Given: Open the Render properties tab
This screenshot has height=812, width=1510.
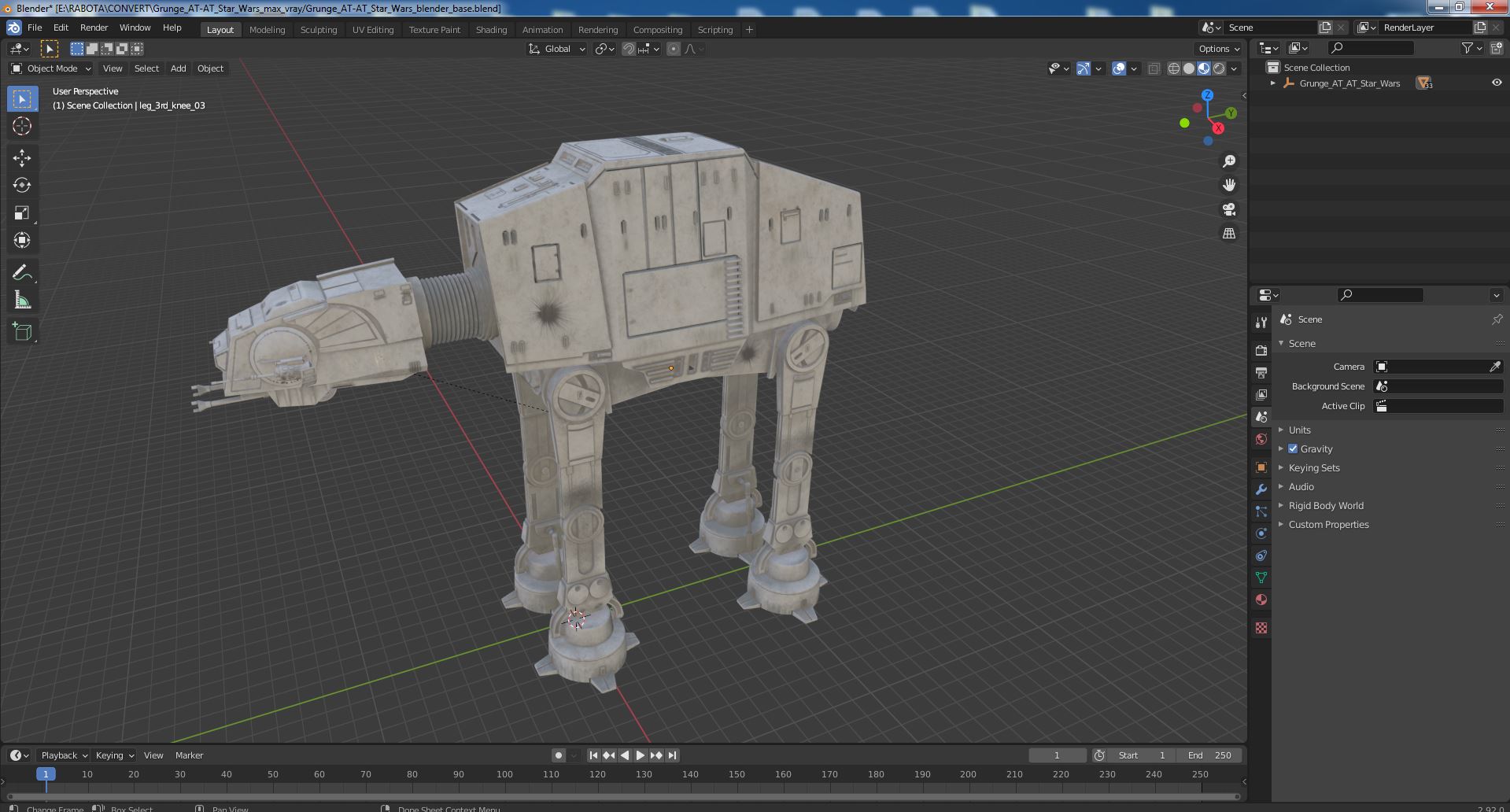Looking at the screenshot, I should 1261,350.
